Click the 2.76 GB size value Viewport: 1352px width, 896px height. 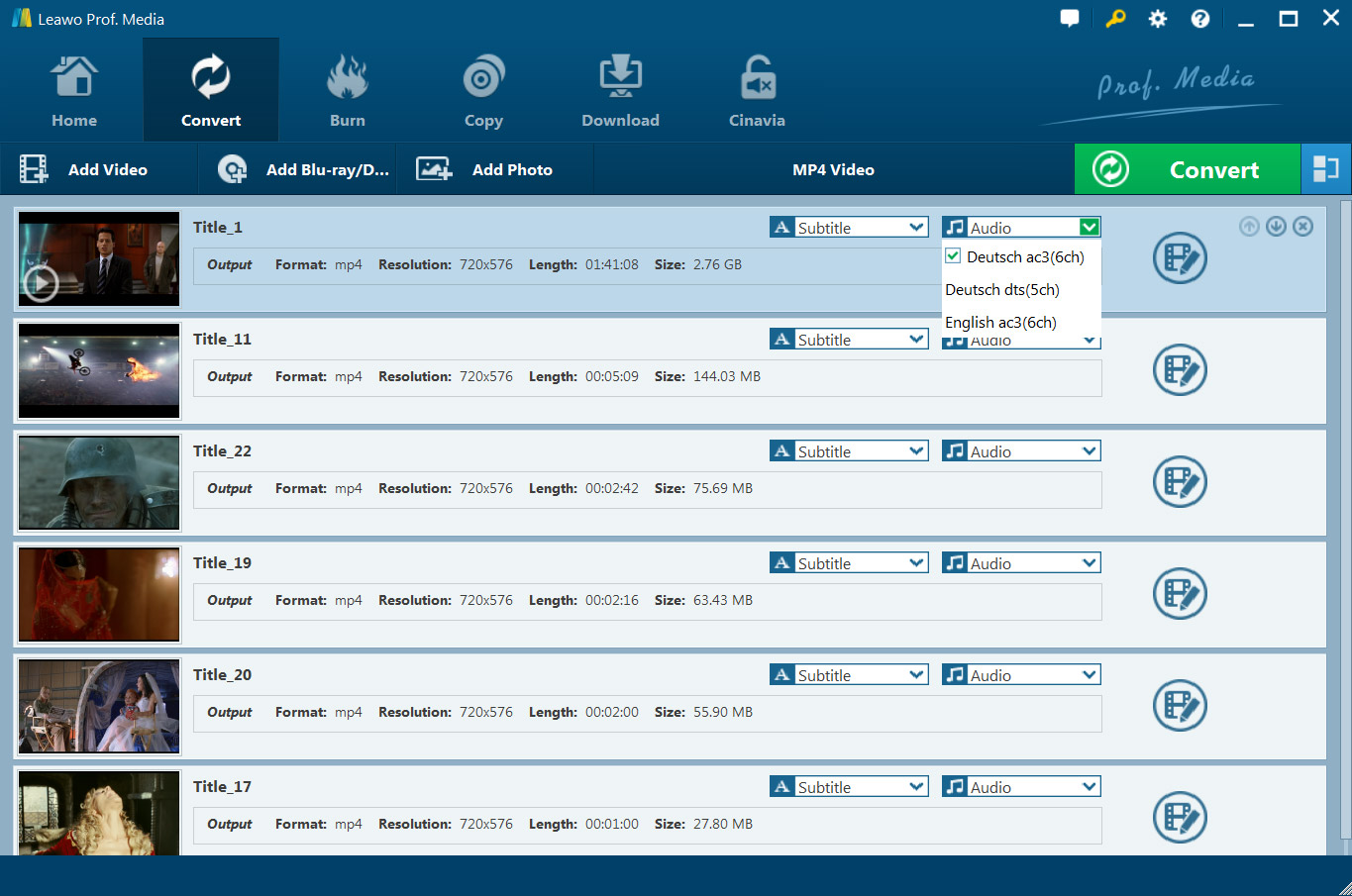point(717,264)
